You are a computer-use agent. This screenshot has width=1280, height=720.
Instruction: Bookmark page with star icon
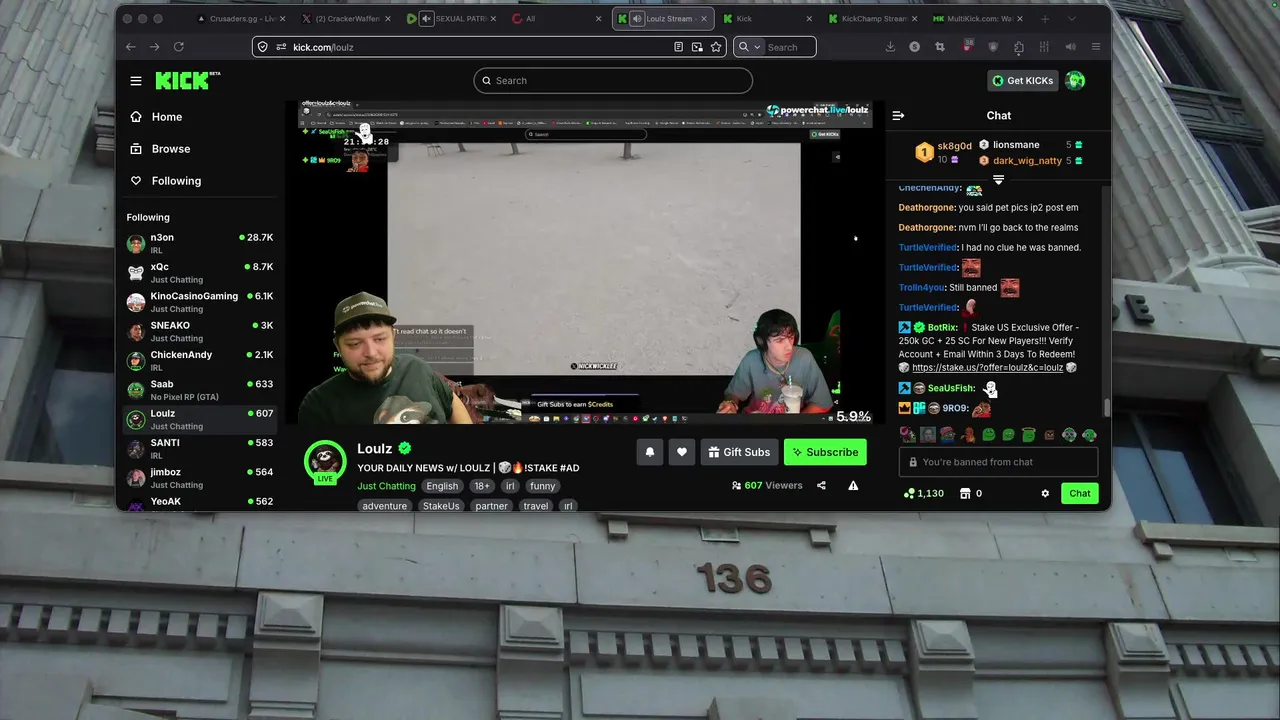click(716, 47)
